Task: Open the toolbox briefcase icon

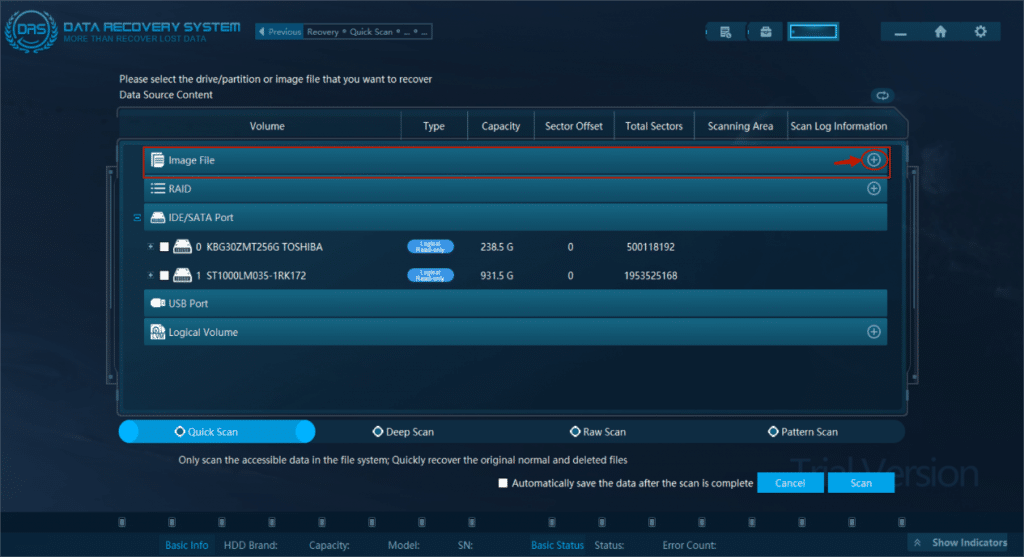Action: point(766,32)
